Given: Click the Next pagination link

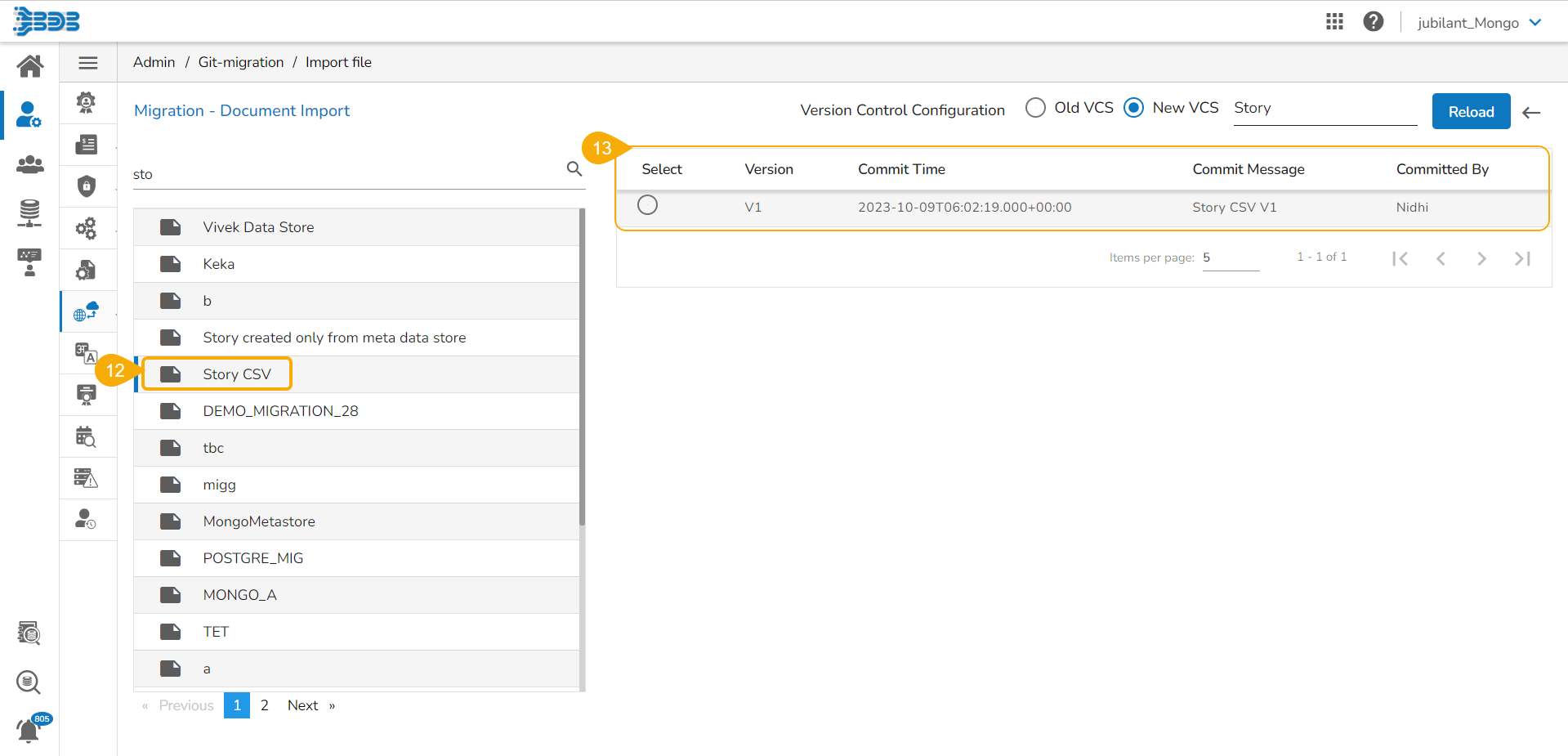Looking at the screenshot, I should coord(303,705).
